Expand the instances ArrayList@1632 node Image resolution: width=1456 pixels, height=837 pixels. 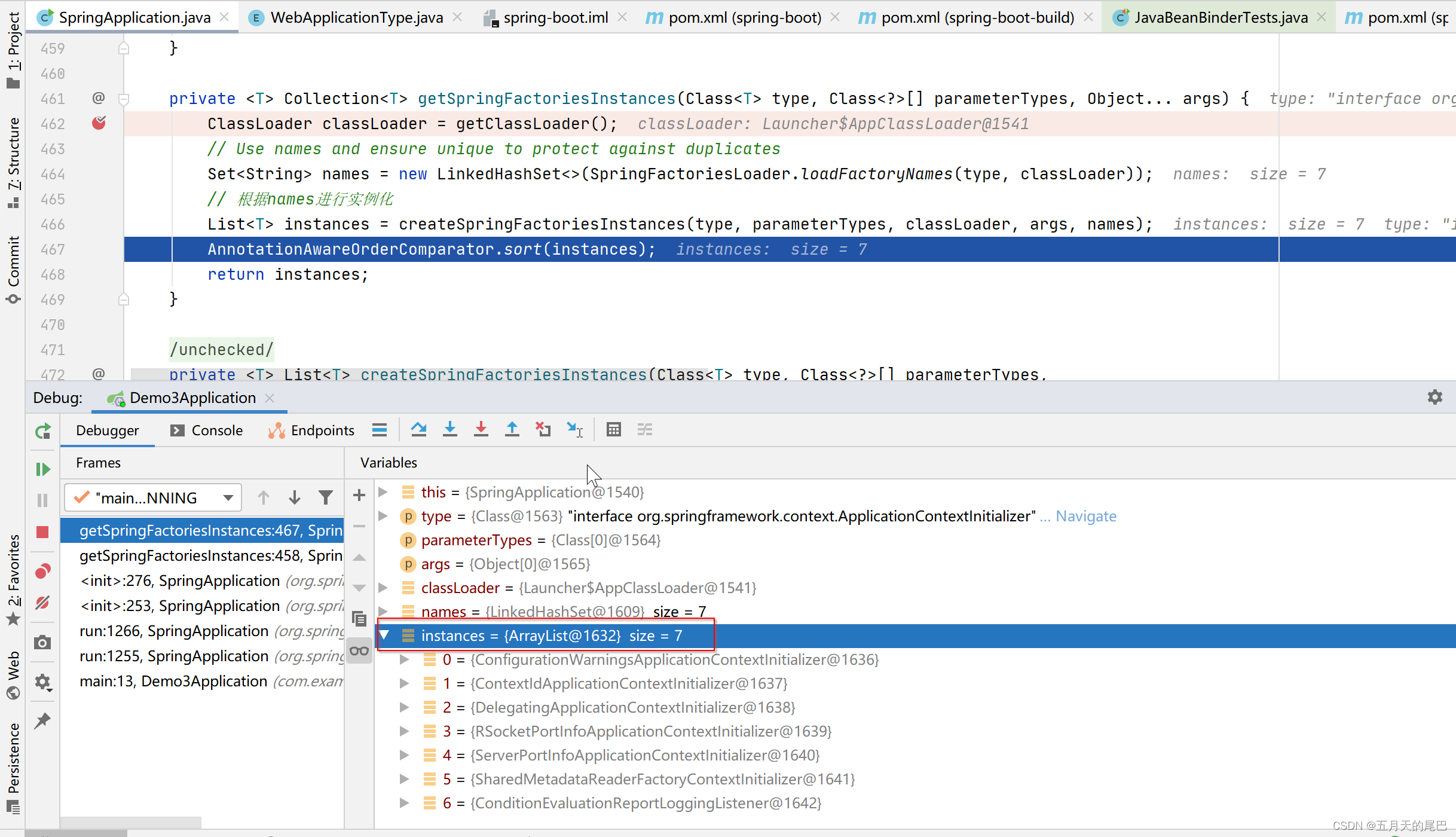[383, 635]
